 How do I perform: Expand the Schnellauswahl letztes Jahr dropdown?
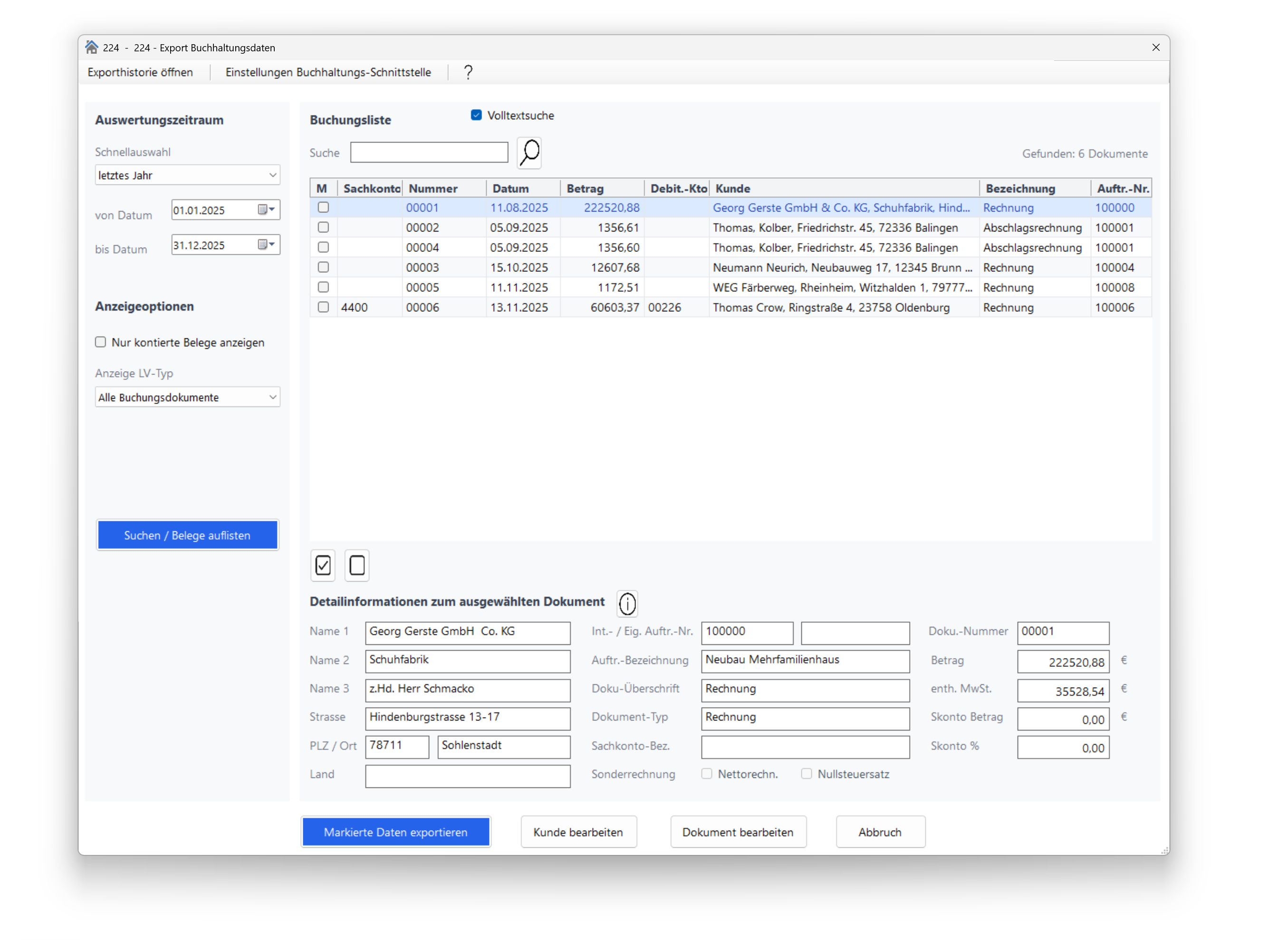click(187, 175)
